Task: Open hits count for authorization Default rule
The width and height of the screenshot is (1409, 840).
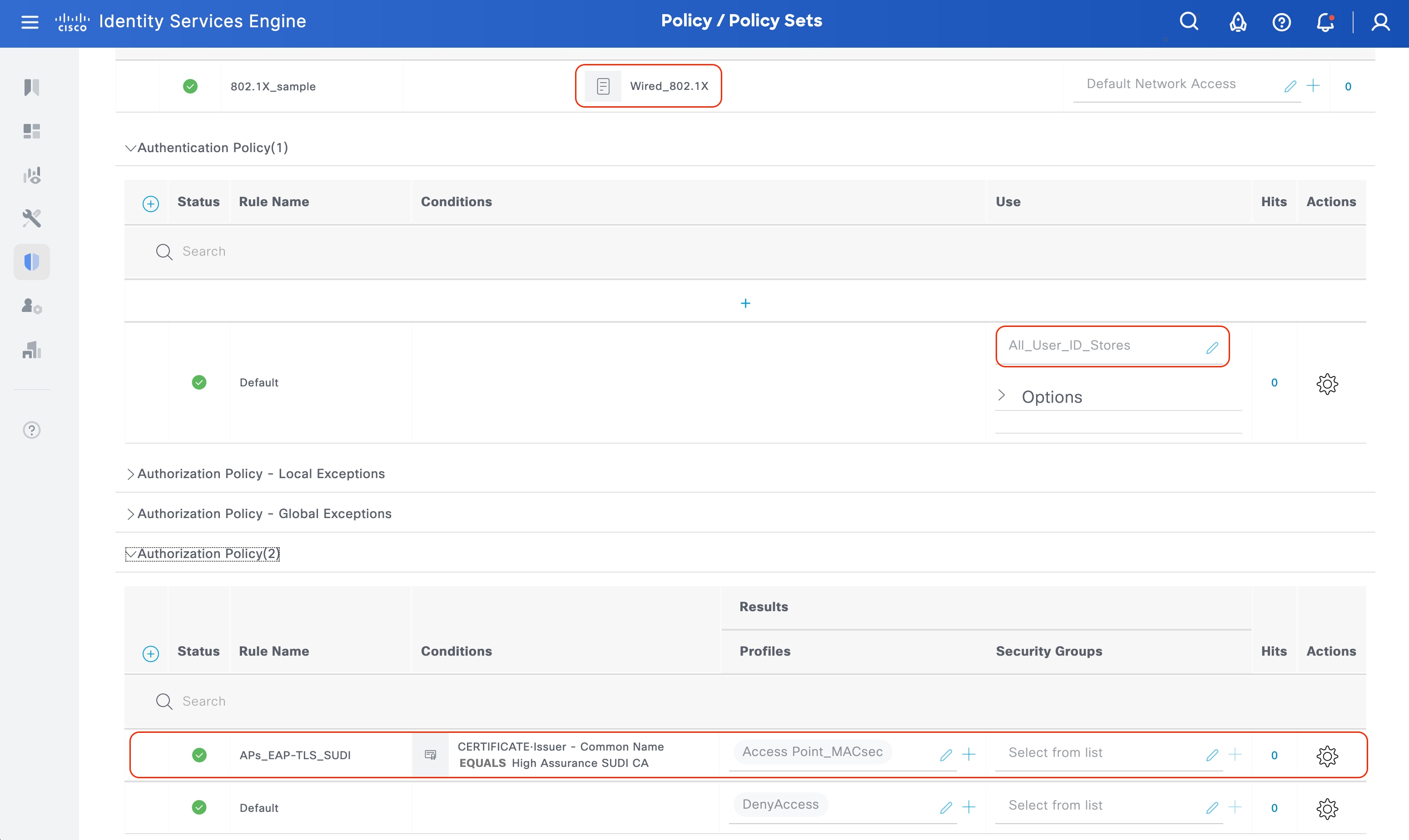Action: click(1274, 808)
